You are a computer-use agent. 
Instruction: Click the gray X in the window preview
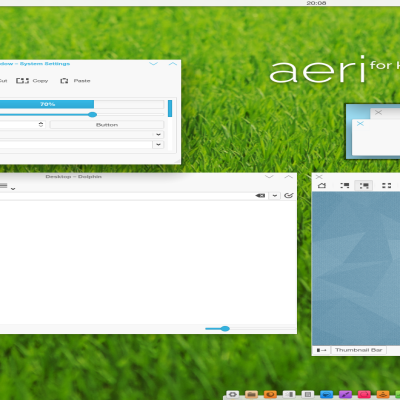click(x=378, y=112)
